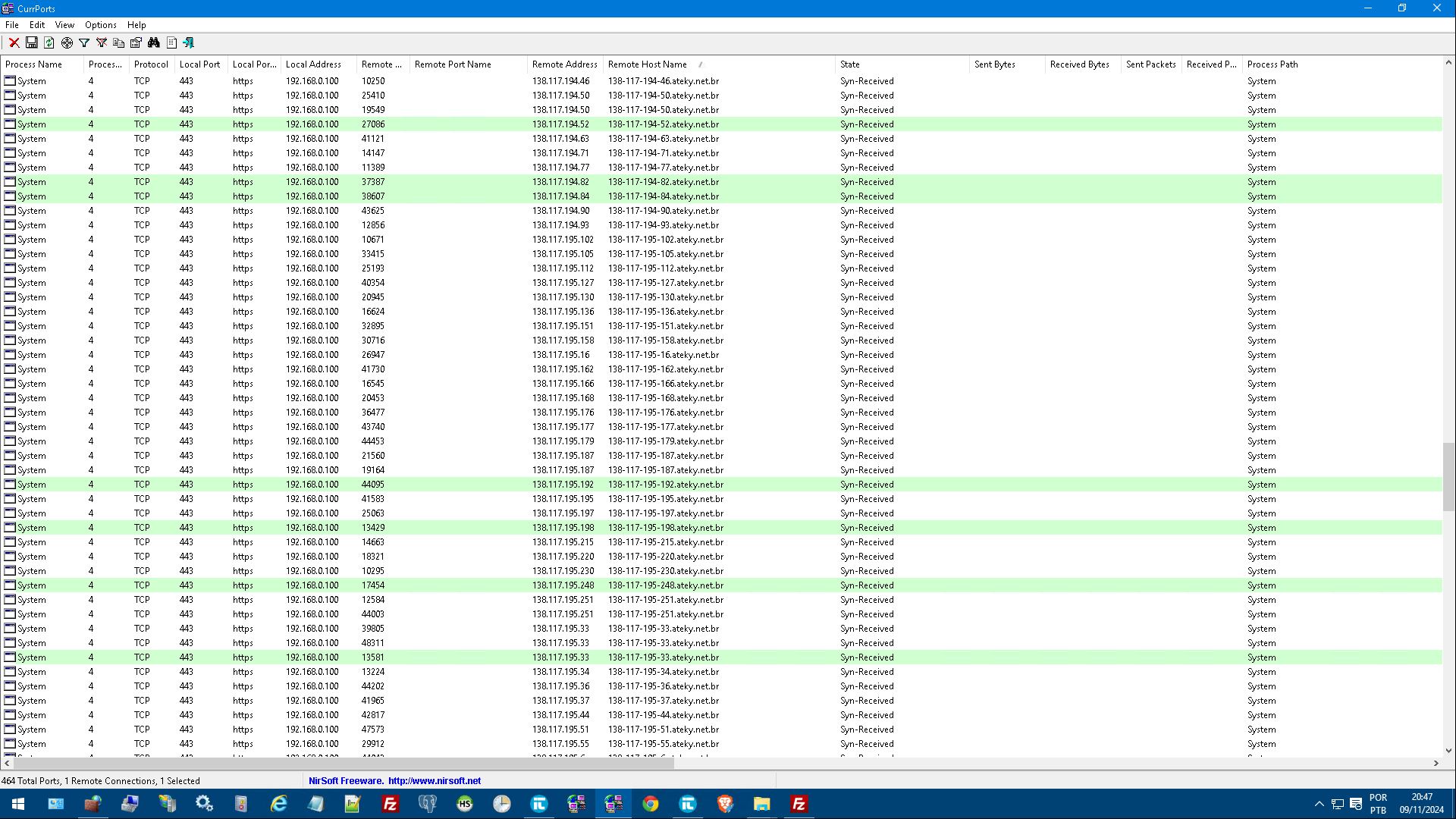Click the floppy disk save icon

pos(32,43)
